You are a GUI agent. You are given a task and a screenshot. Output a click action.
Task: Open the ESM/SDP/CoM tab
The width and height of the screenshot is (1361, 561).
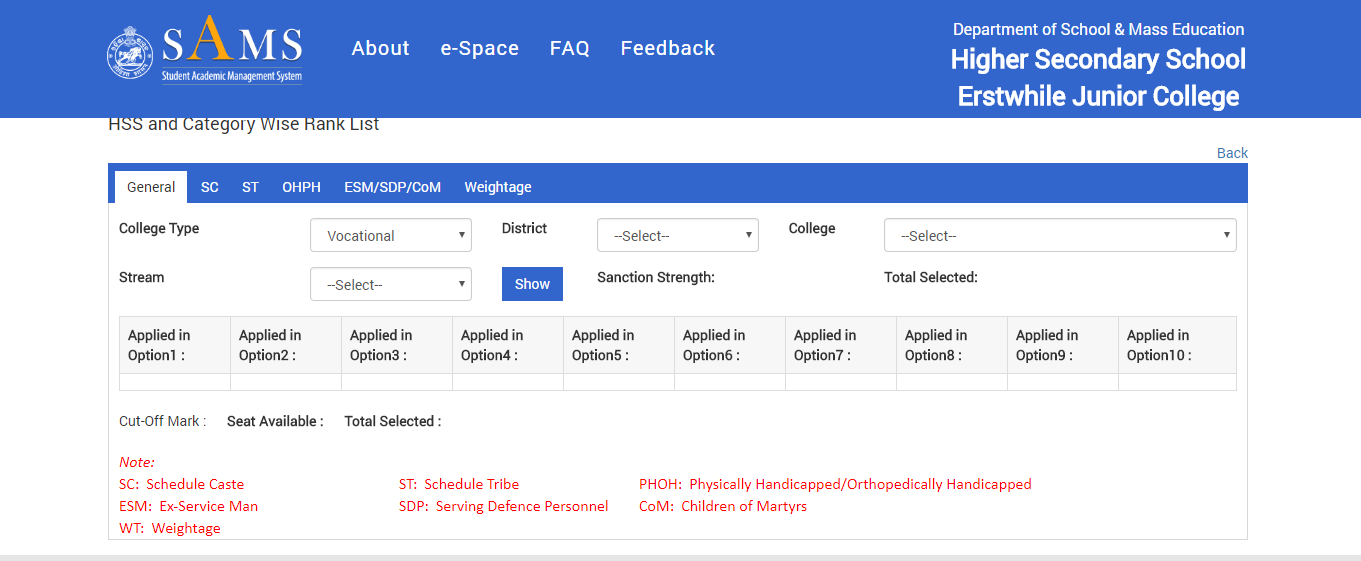[392, 187]
